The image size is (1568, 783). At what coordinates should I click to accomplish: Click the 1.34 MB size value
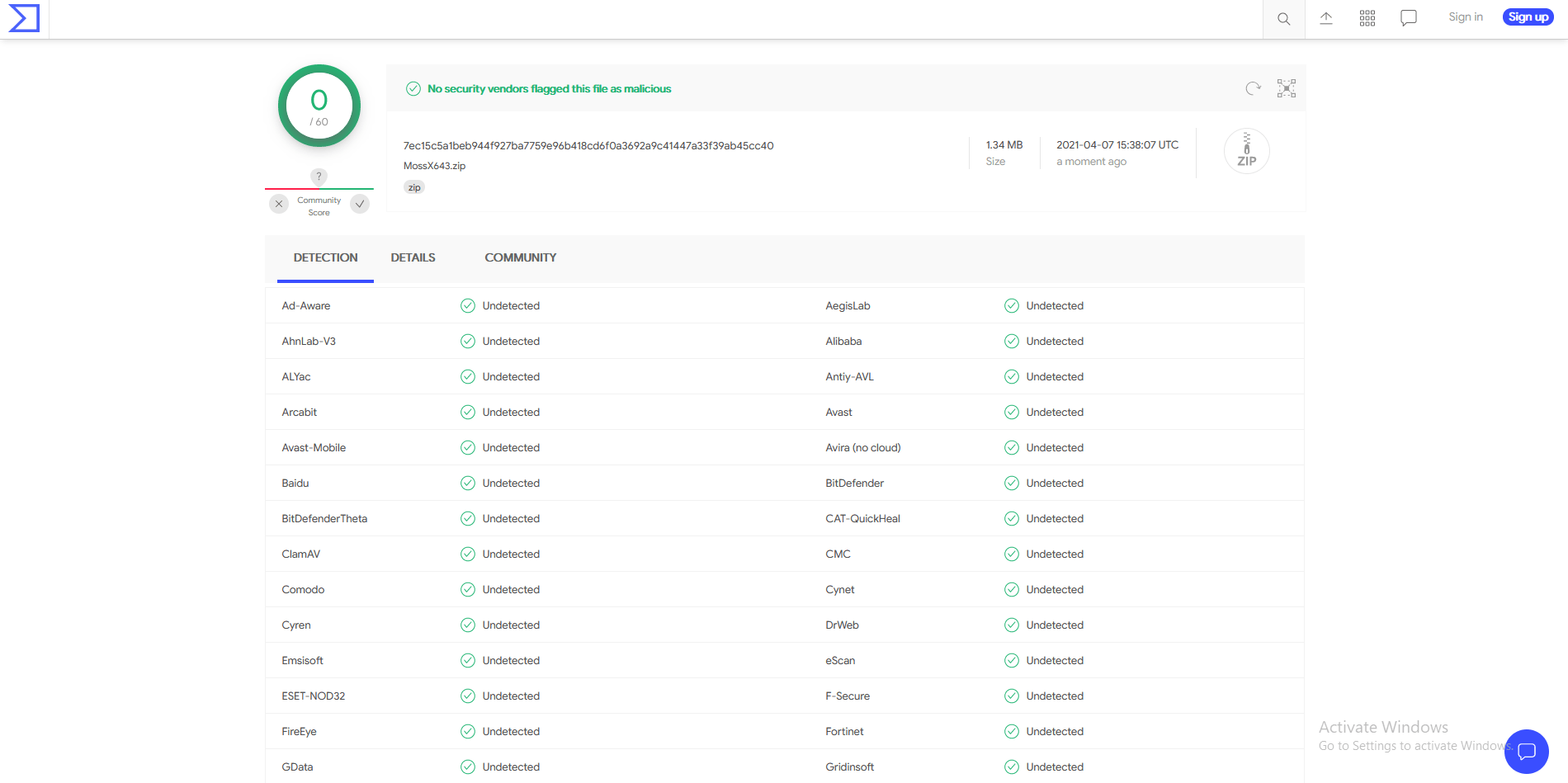click(x=1004, y=145)
